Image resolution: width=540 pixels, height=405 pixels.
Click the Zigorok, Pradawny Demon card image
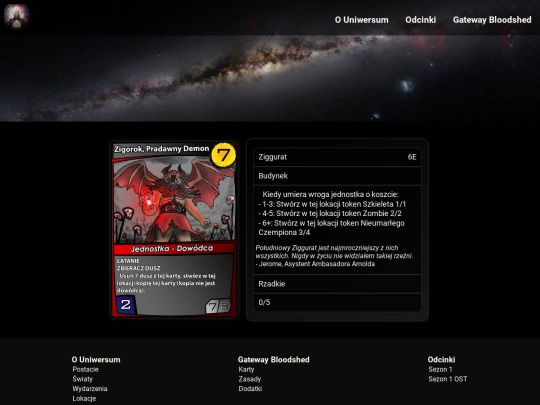pyautogui.click(x=174, y=229)
